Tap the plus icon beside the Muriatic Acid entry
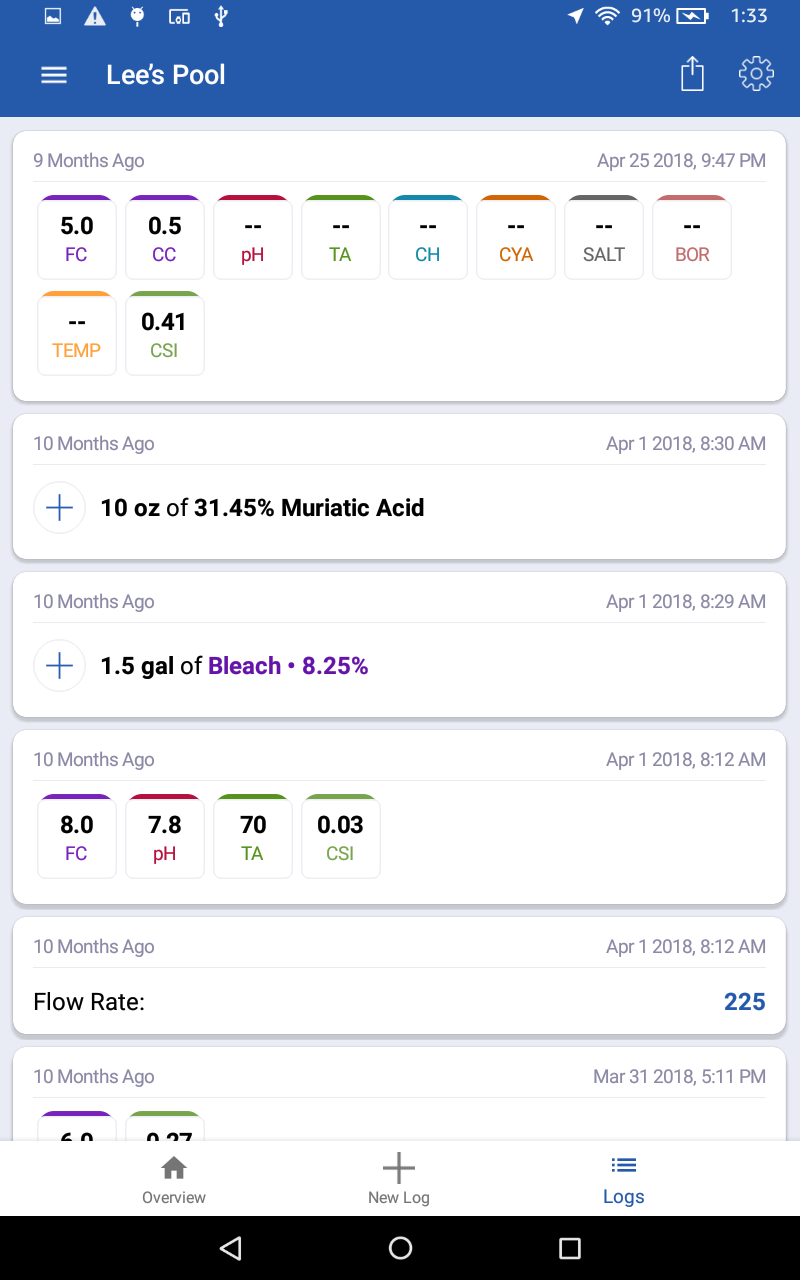800x1280 pixels. (59, 508)
